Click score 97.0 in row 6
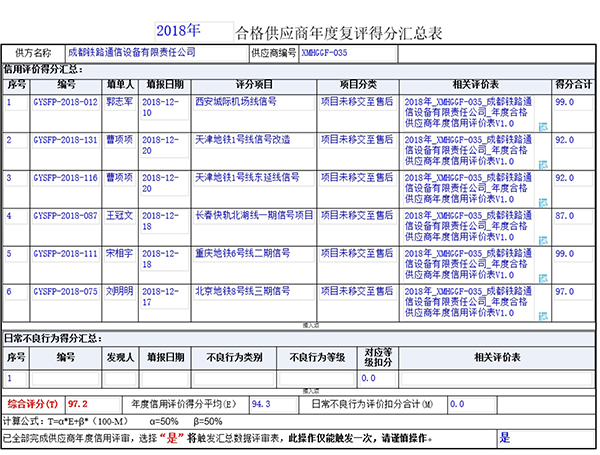This screenshot has height=455, width=600. 565,292
